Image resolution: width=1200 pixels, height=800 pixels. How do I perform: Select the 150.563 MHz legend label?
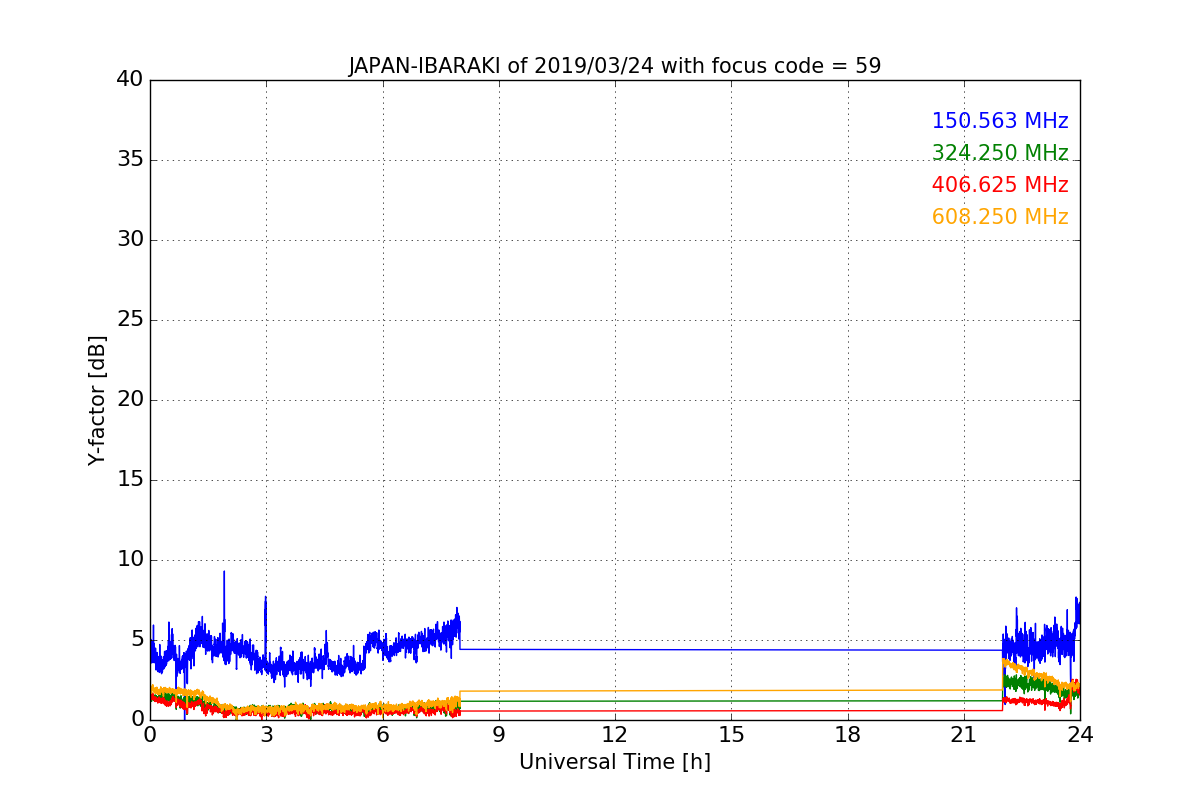(x=1000, y=122)
